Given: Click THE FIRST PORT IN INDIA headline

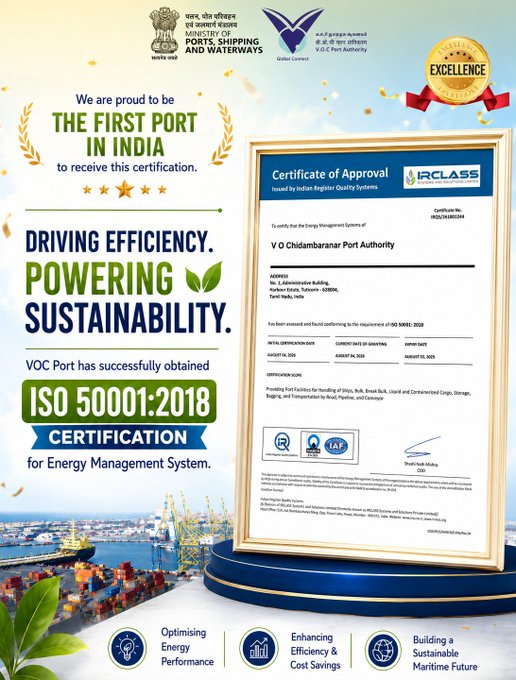Looking at the screenshot, I should point(124,134).
